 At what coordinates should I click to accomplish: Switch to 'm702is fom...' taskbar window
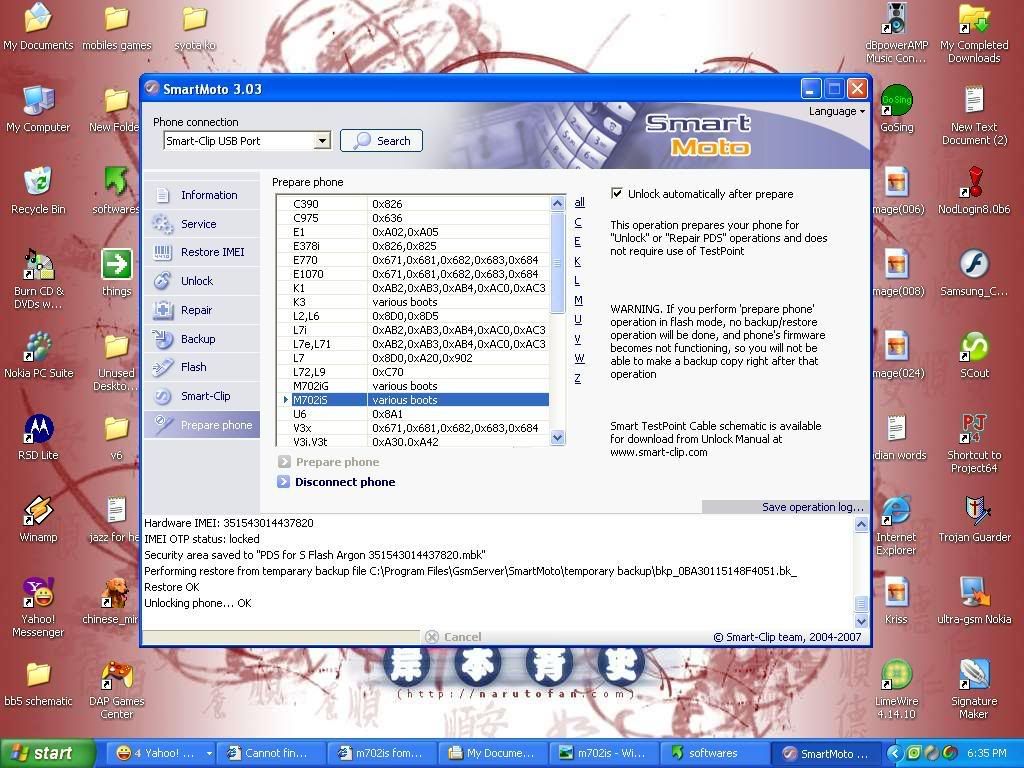click(x=381, y=753)
